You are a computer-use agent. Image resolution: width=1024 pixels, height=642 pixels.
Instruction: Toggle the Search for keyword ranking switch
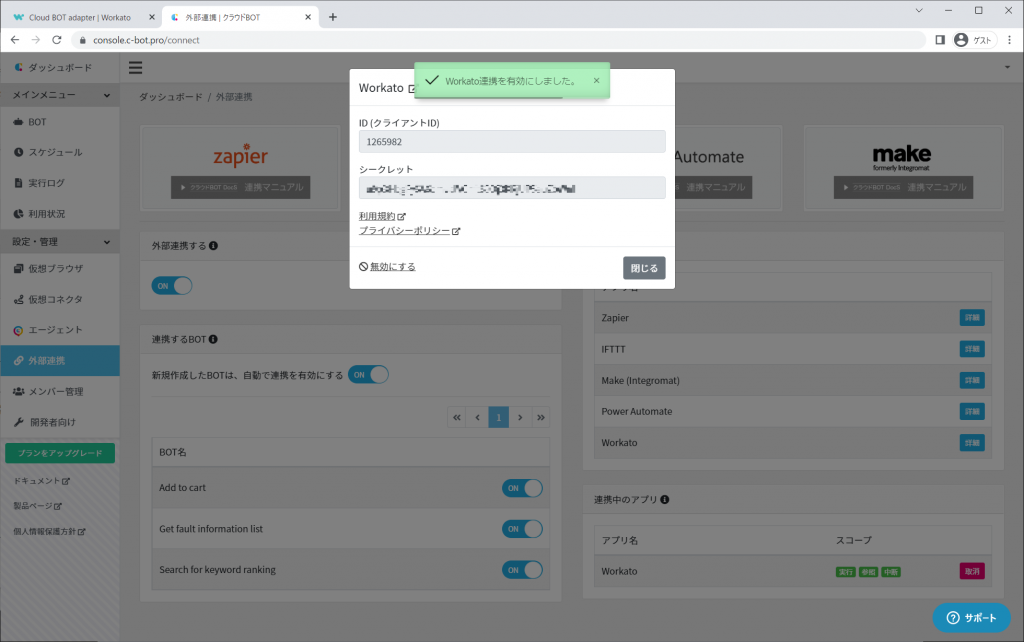[x=522, y=570]
